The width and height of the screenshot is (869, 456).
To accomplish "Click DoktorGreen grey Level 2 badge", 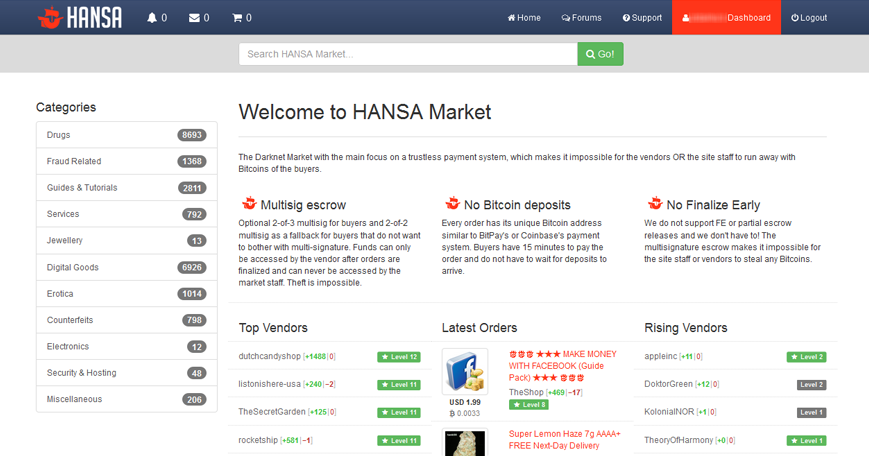I will (x=811, y=385).
